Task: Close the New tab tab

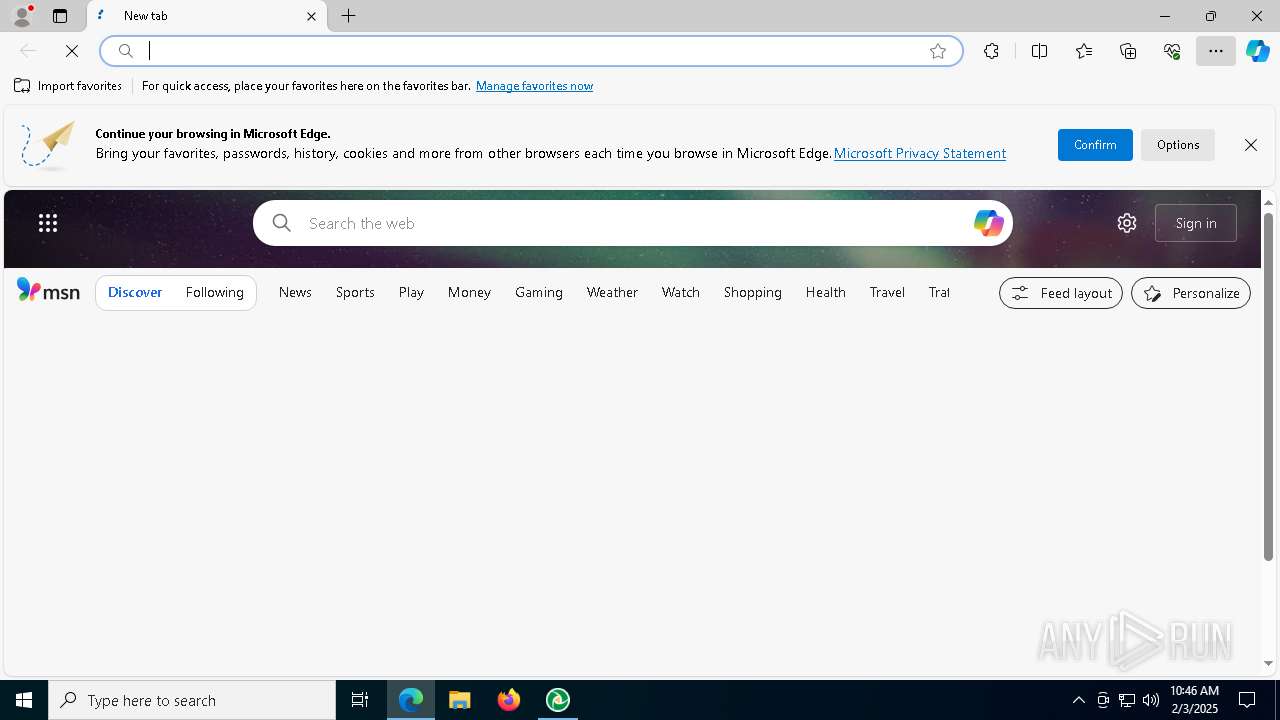Action: [311, 16]
